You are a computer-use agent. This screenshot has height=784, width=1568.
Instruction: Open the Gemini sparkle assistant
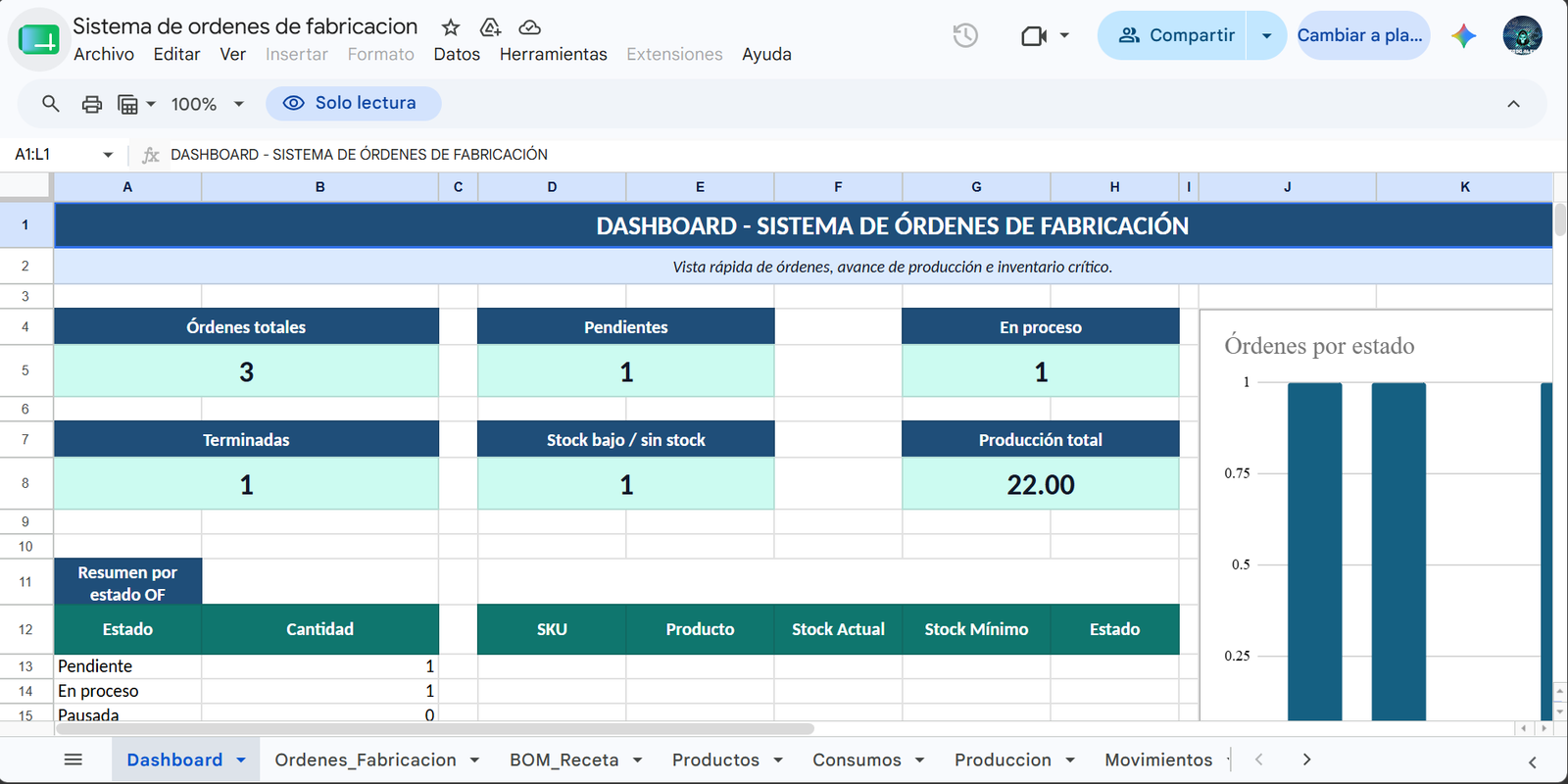click(1464, 35)
